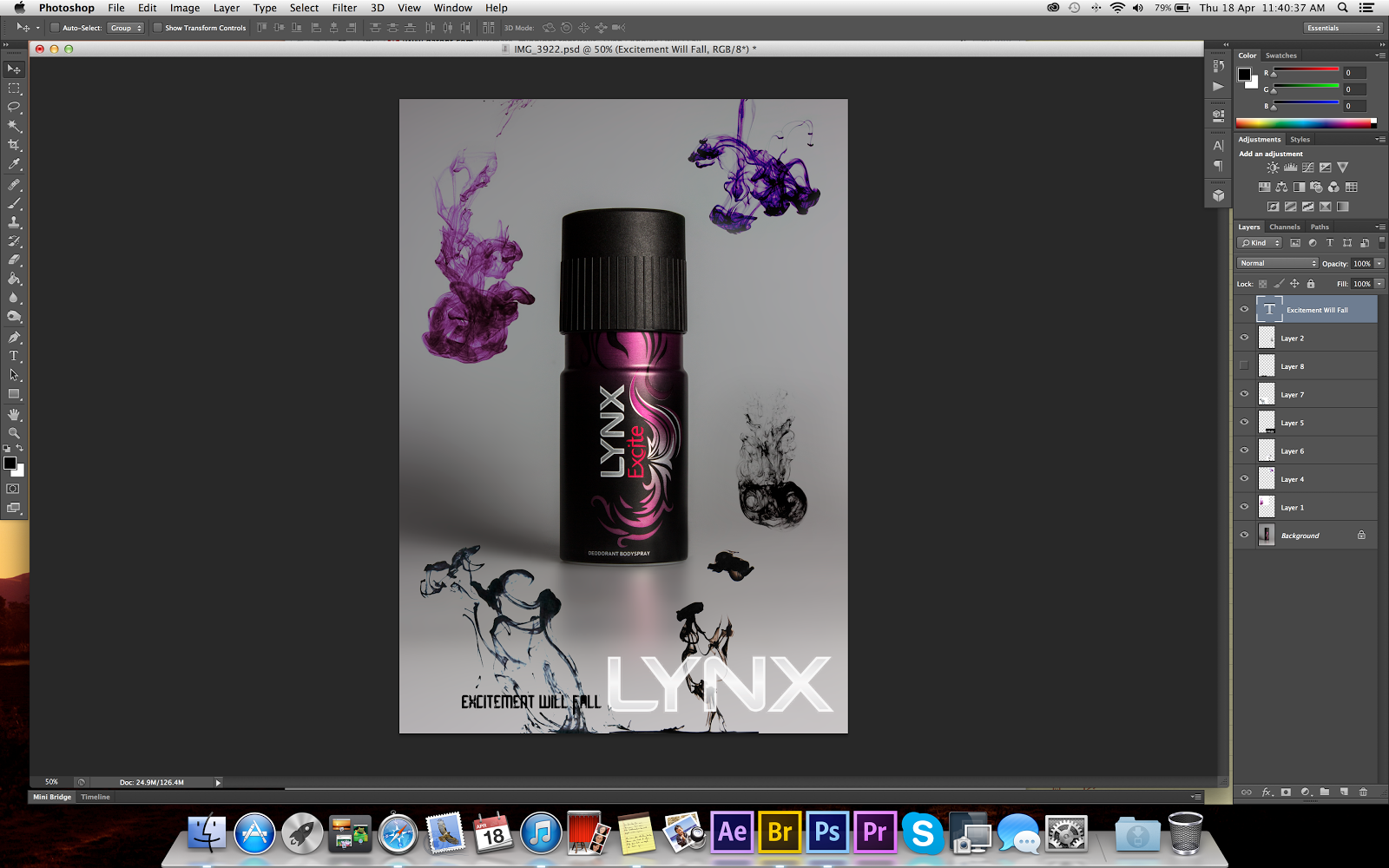
Task: Open the Image menu
Action: [x=185, y=8]
